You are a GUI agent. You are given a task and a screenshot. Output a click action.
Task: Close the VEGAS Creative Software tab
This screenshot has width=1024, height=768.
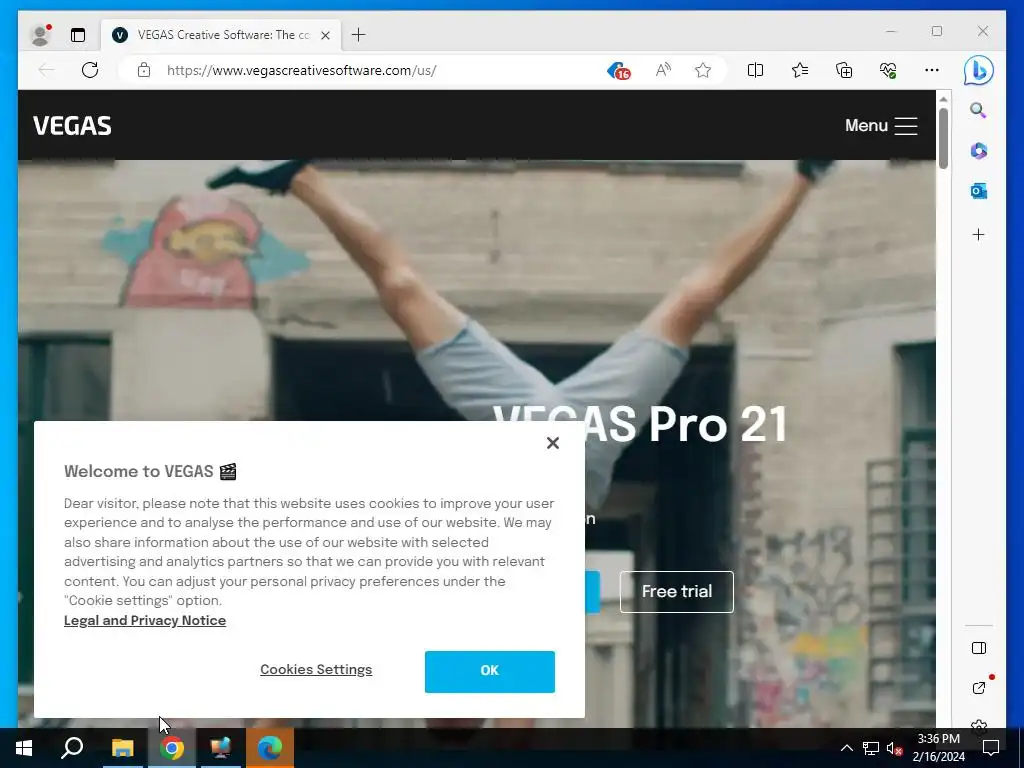[x=325, y=35]
